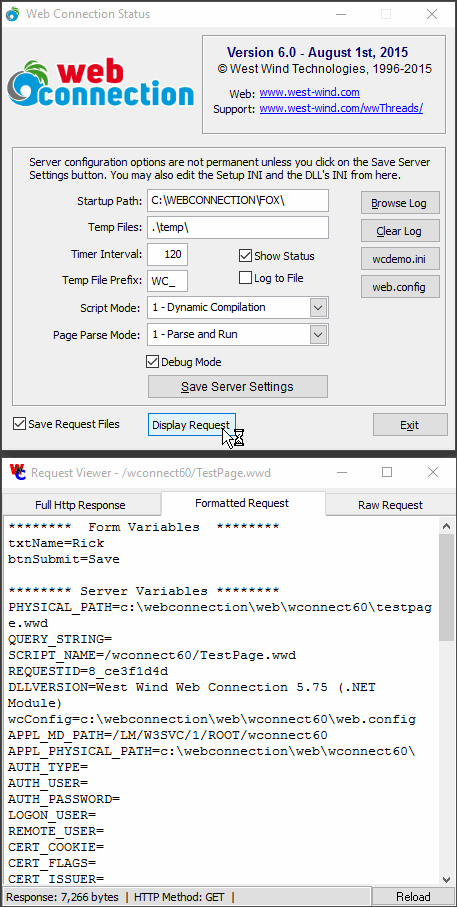Uncheck the Show Status checkbox
Image resolution: width=457 pixels, height=907 pixels.
click(245, 256)
